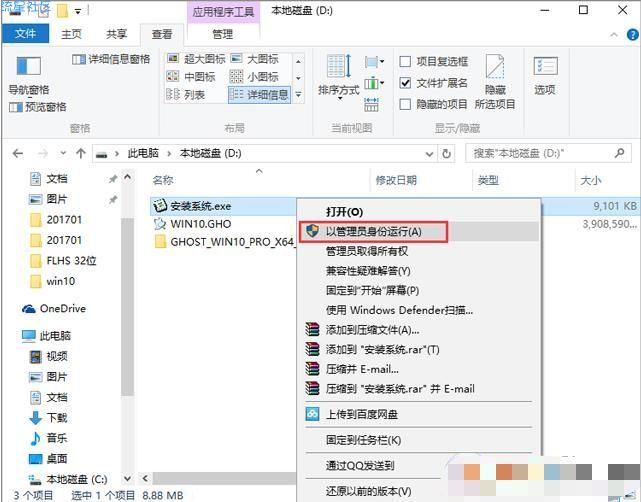Image resolution: width=641 pixels, height=502 pixels.
Task: Click the search box for 本地磁盘 (D:)
Action: tap(548, 154)
